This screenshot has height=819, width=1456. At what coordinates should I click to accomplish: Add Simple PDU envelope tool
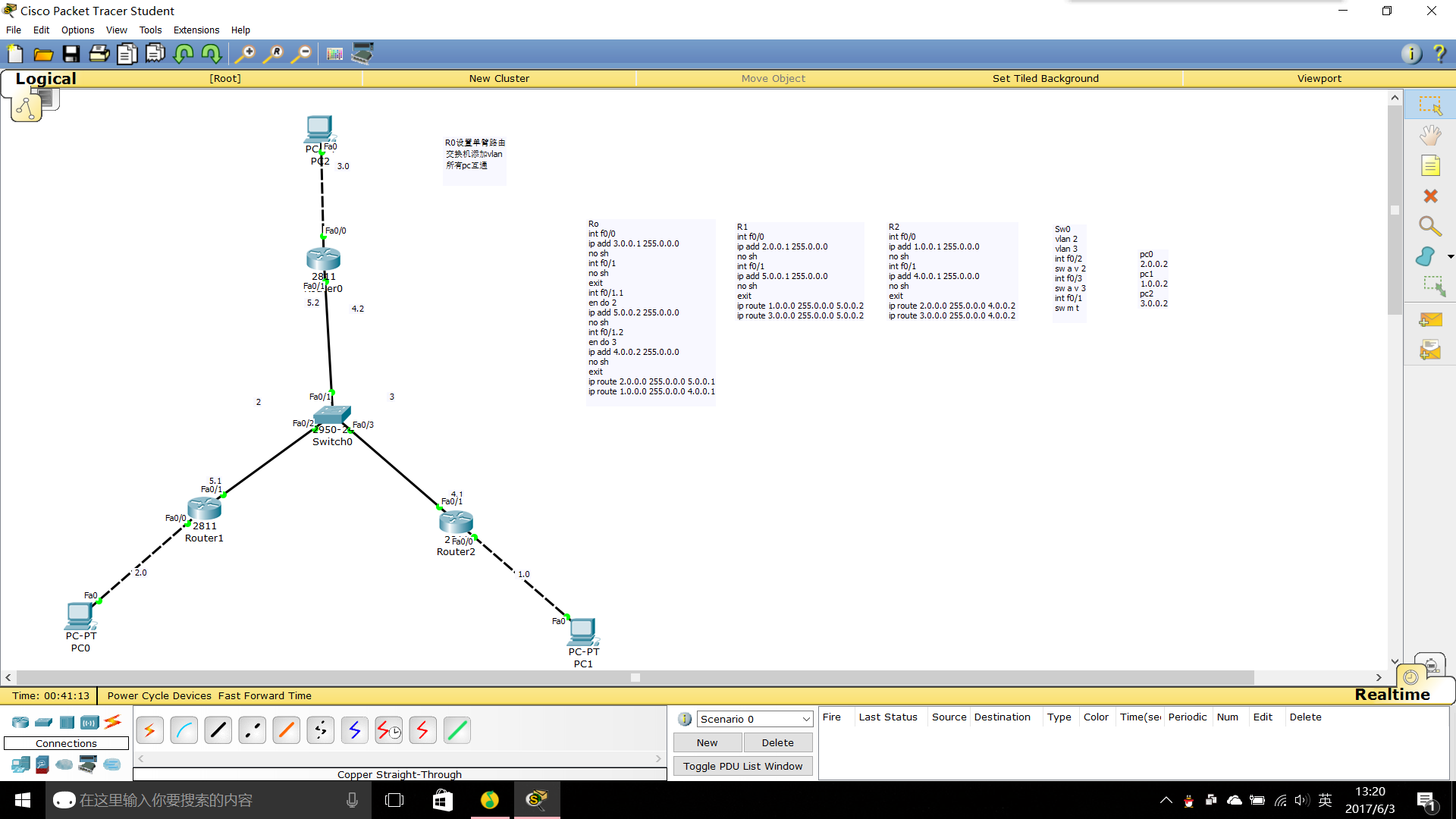tap(1430, 320)
